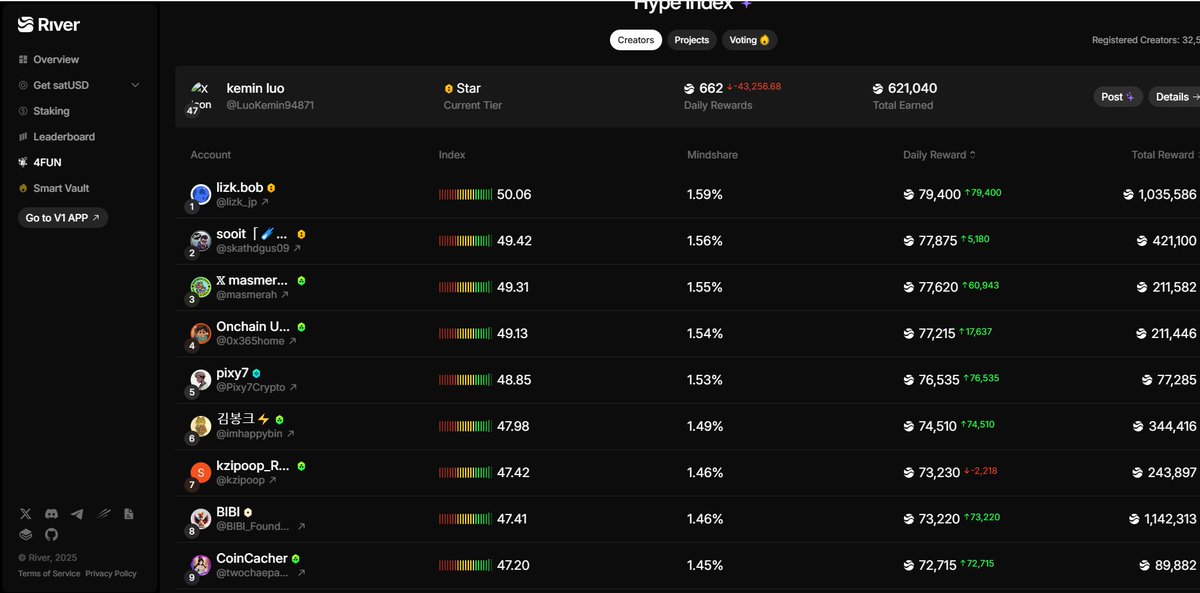Open River's X (Twitter) profile icon
The height and width of the screenshot is (593, 1200).
[x=26, y=514]
